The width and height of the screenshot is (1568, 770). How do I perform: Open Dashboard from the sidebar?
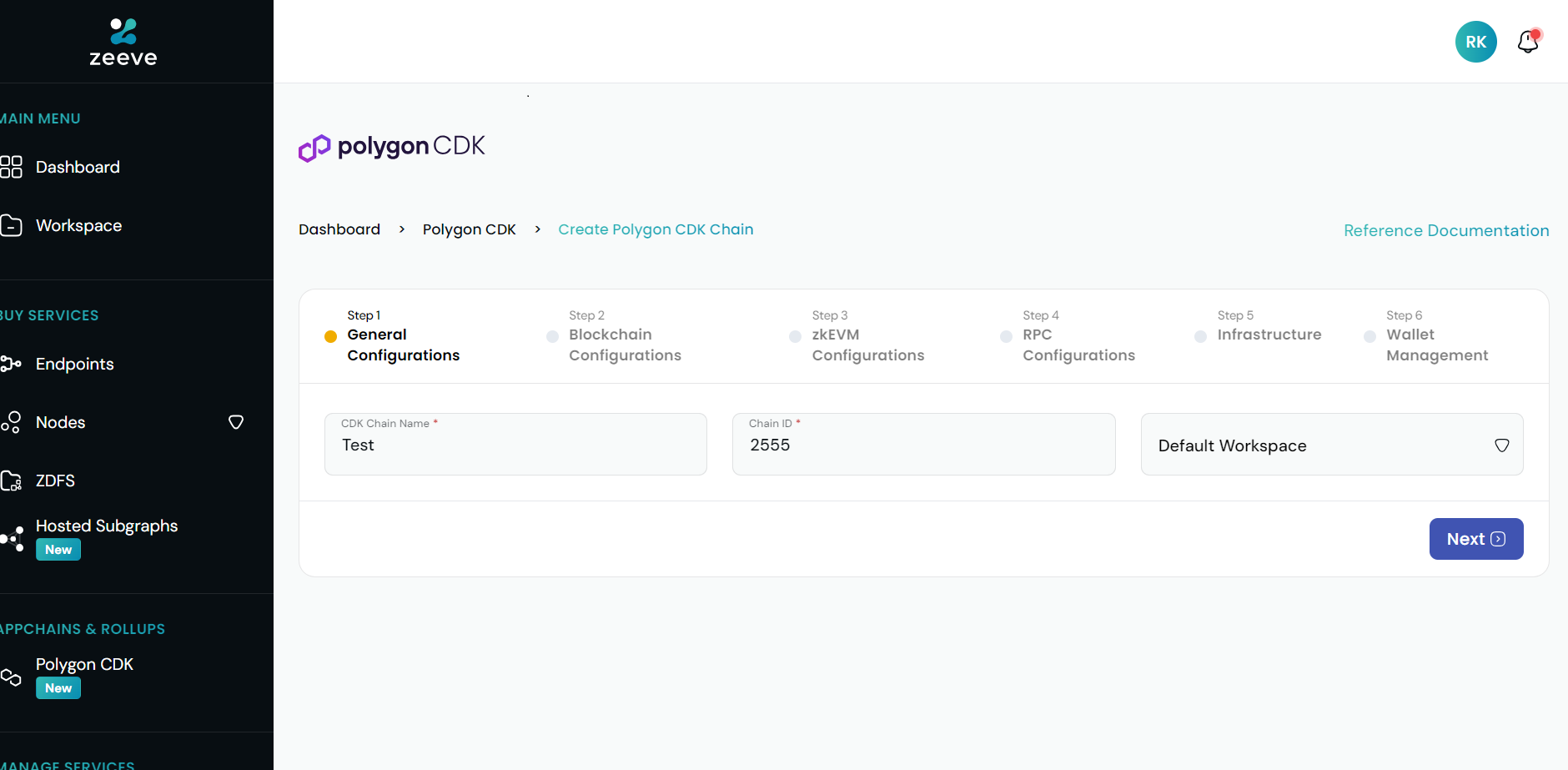click(77, 167)
